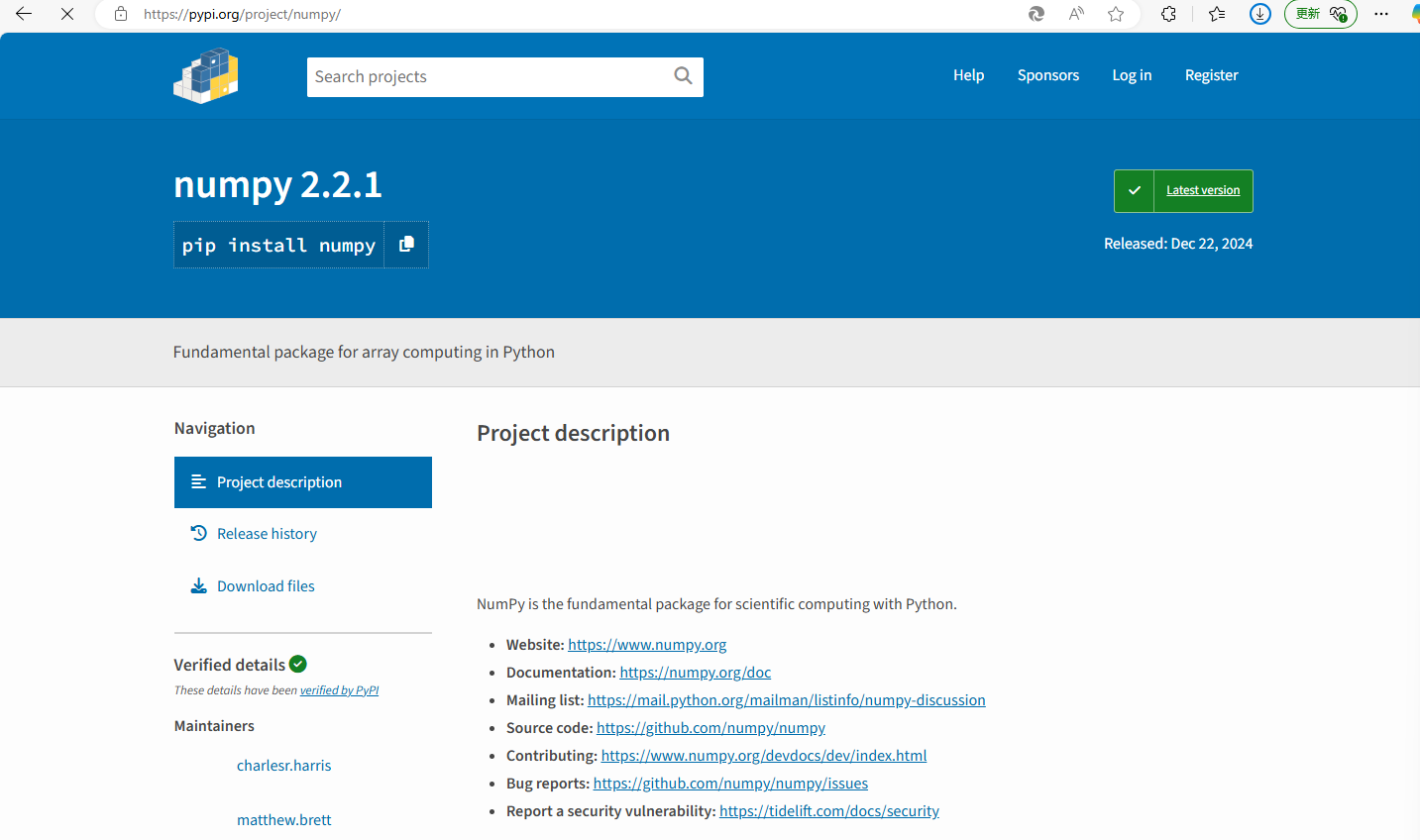Select the Project description tab
The width and height of the screenshot is (1420, 840).
303,482
